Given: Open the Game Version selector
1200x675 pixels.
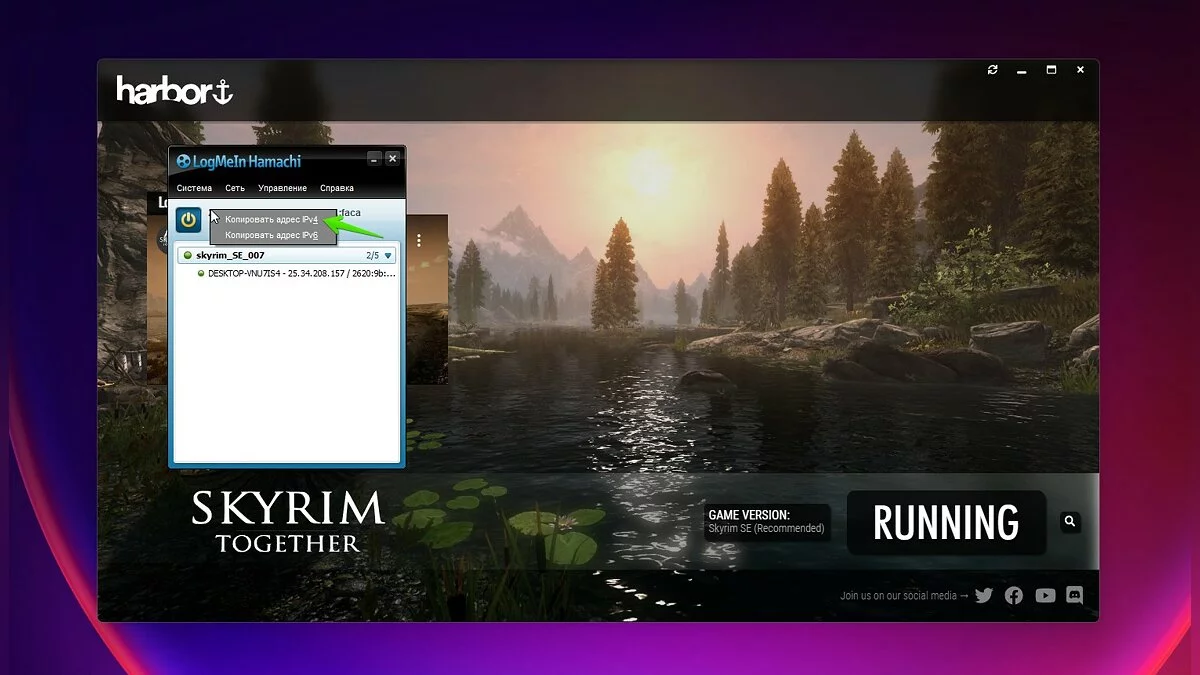Looking at the screenshot, I should click(x=767, y=522).
